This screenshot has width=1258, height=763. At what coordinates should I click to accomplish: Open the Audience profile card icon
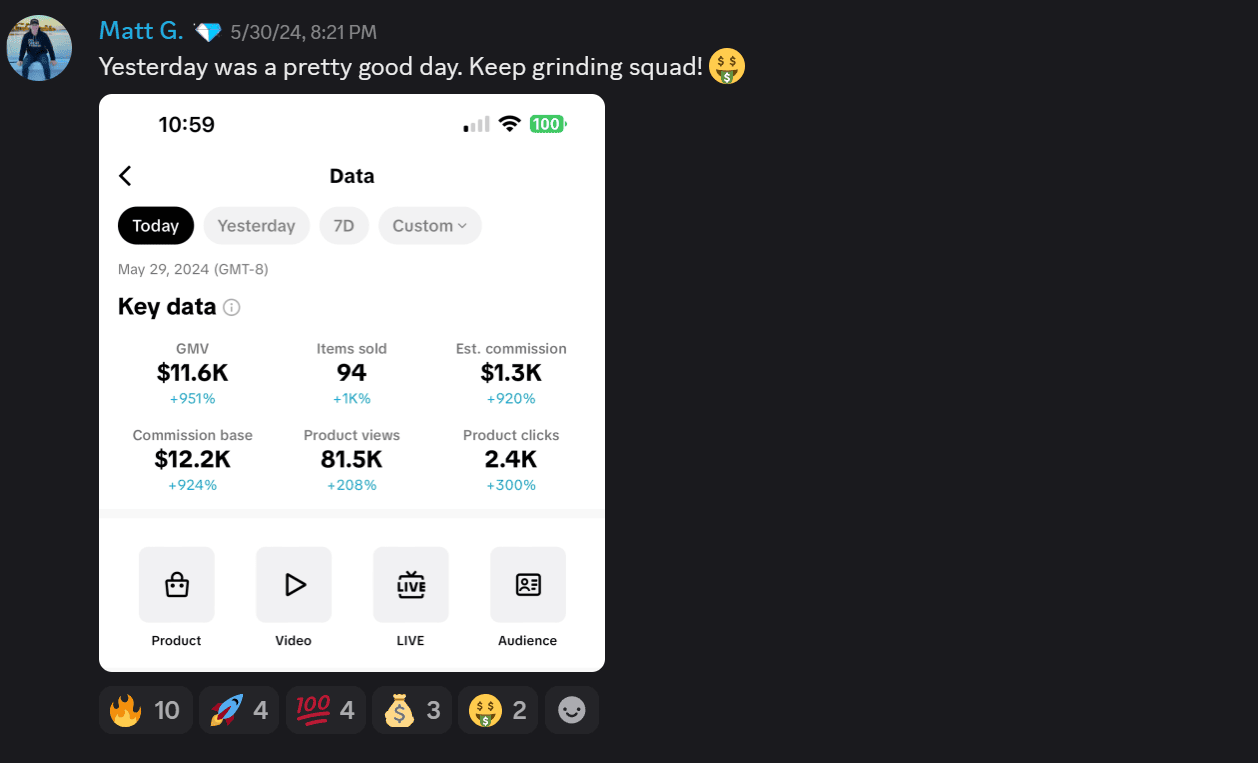[528, 585]
